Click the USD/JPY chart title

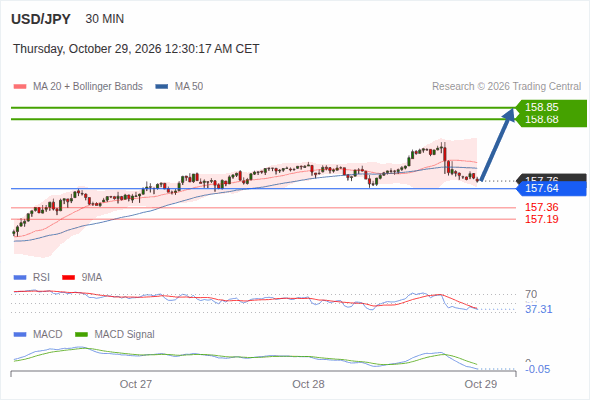tap(41, 19)
